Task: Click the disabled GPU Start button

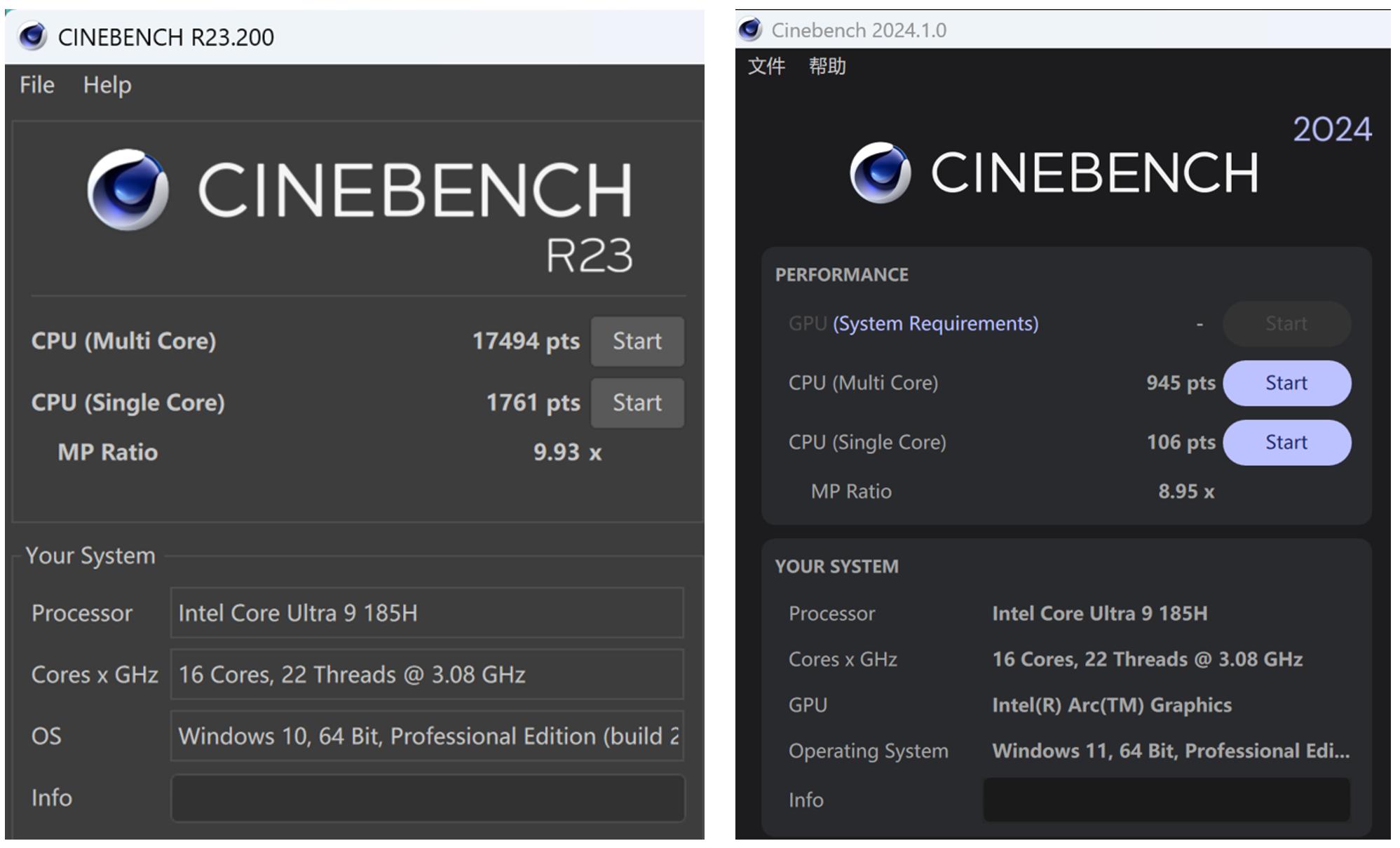Action: tap(1286, 323)
